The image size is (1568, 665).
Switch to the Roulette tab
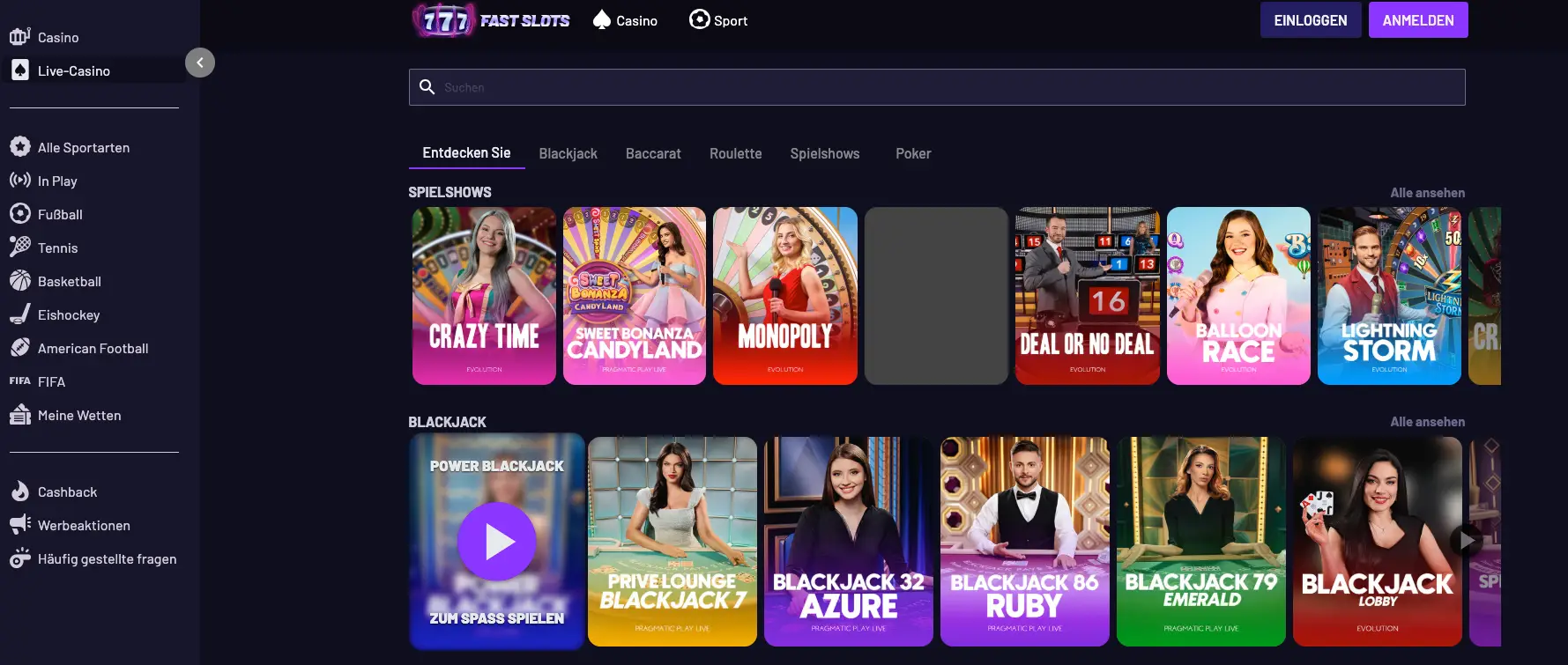[x=736, y=153]
